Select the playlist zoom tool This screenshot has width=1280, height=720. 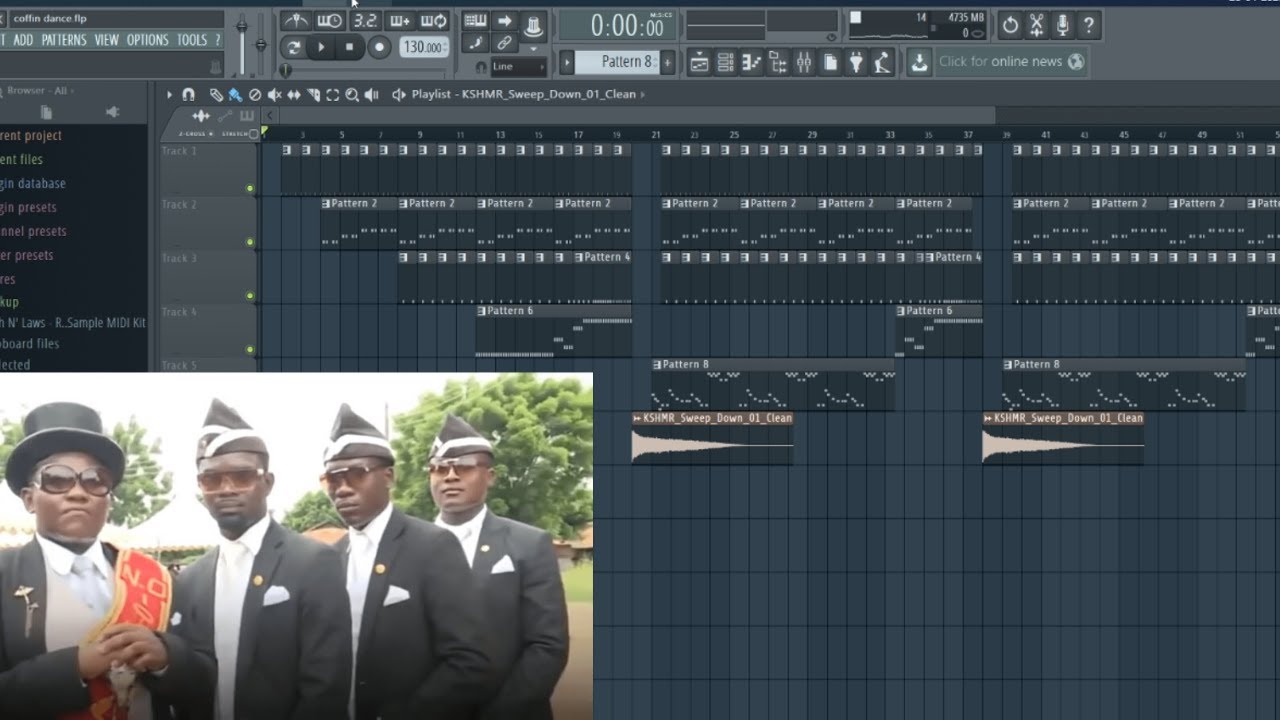pos(352,95)
